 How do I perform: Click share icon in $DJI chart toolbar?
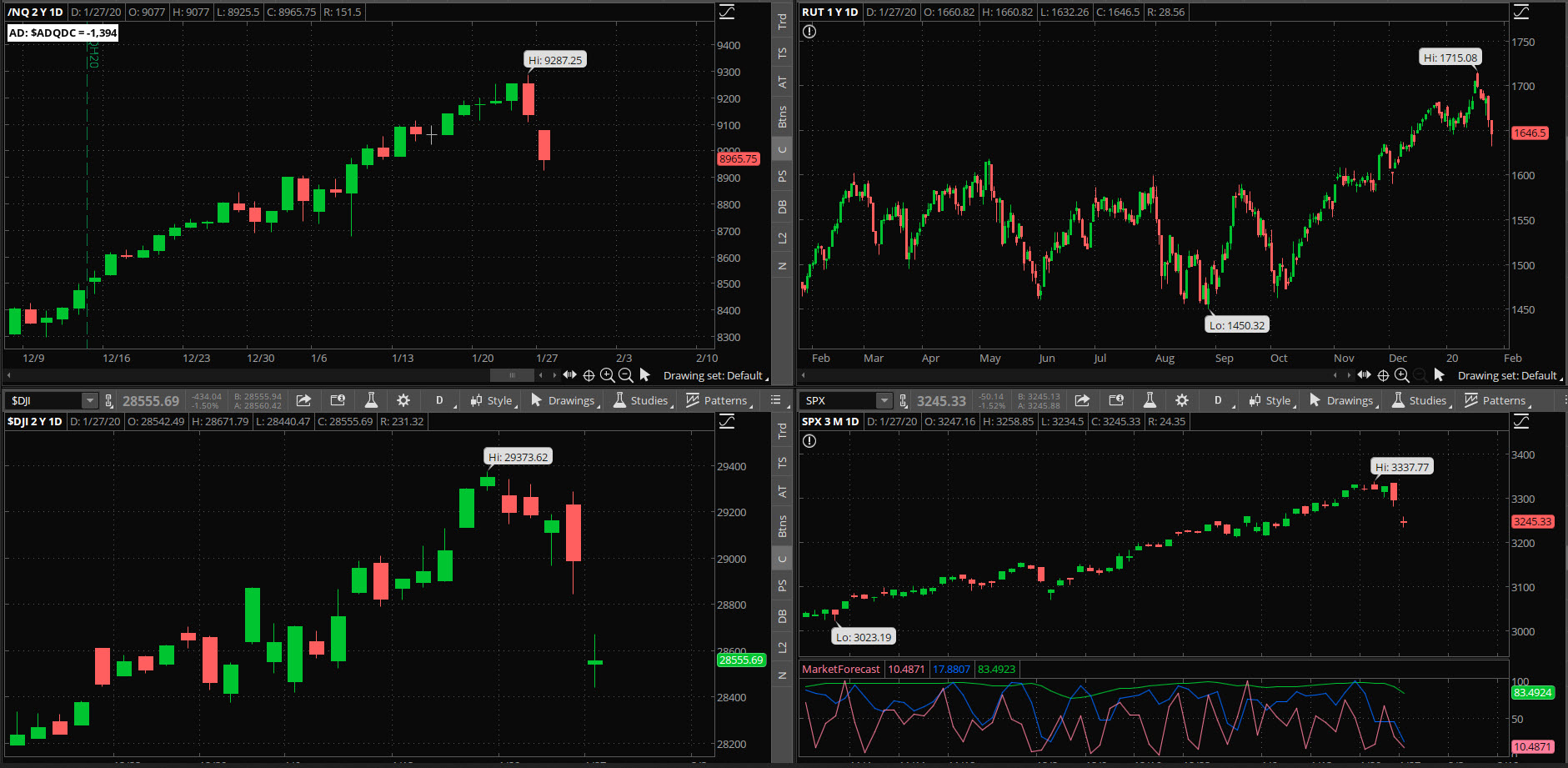tap(304, 400)
